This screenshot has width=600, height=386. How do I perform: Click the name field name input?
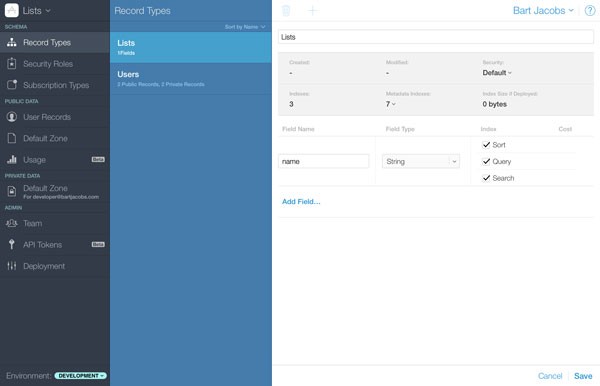(x=323, y=161)
